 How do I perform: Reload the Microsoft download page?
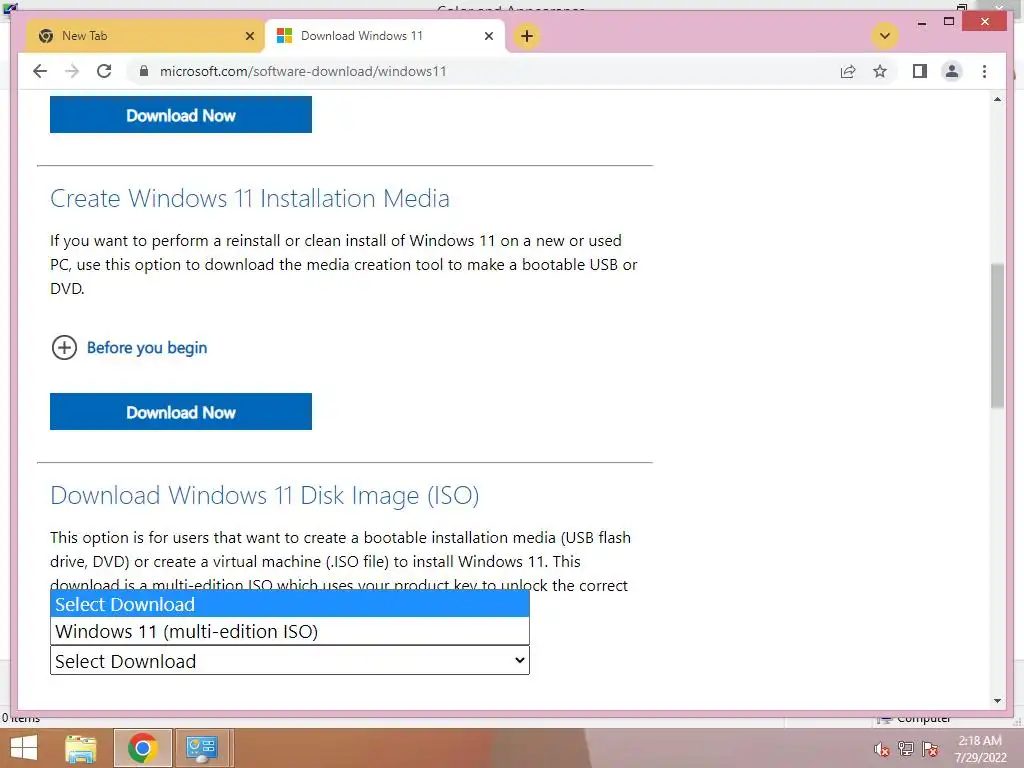pyautogui.click(x=104, y=71)
